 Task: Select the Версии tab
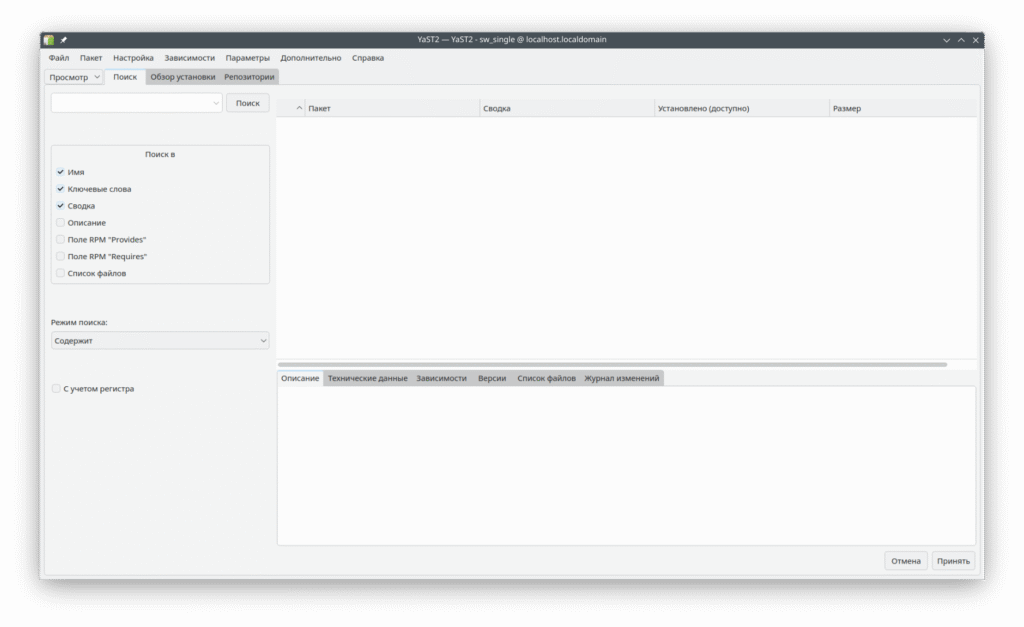pyautogui.click(x=492, y=378)
